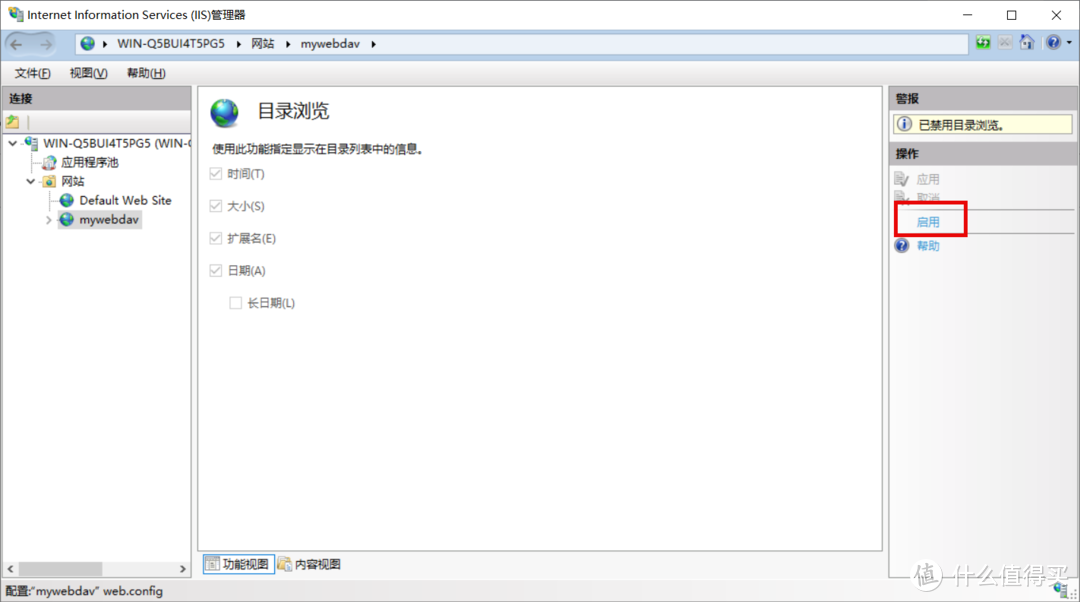Collapse the 网站 tree folder

pos(31,182)
